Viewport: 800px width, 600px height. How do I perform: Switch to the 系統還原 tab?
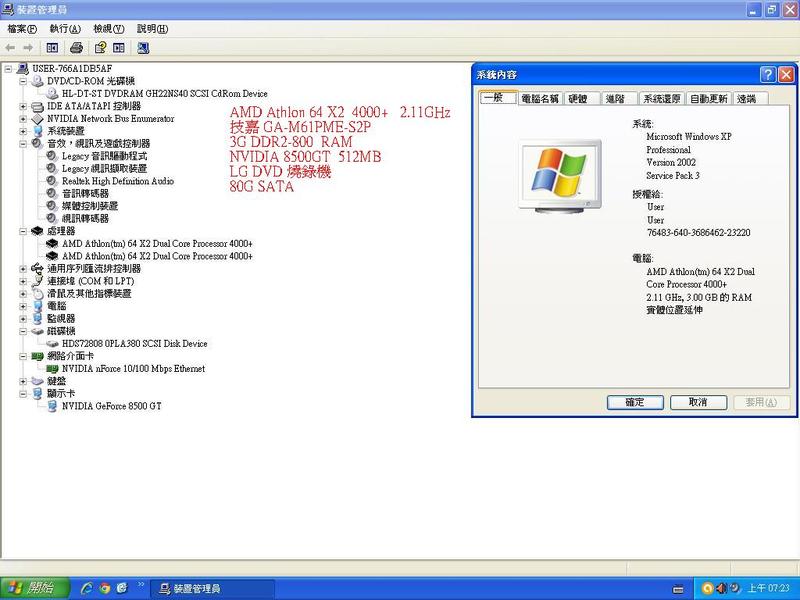[662, 99]
